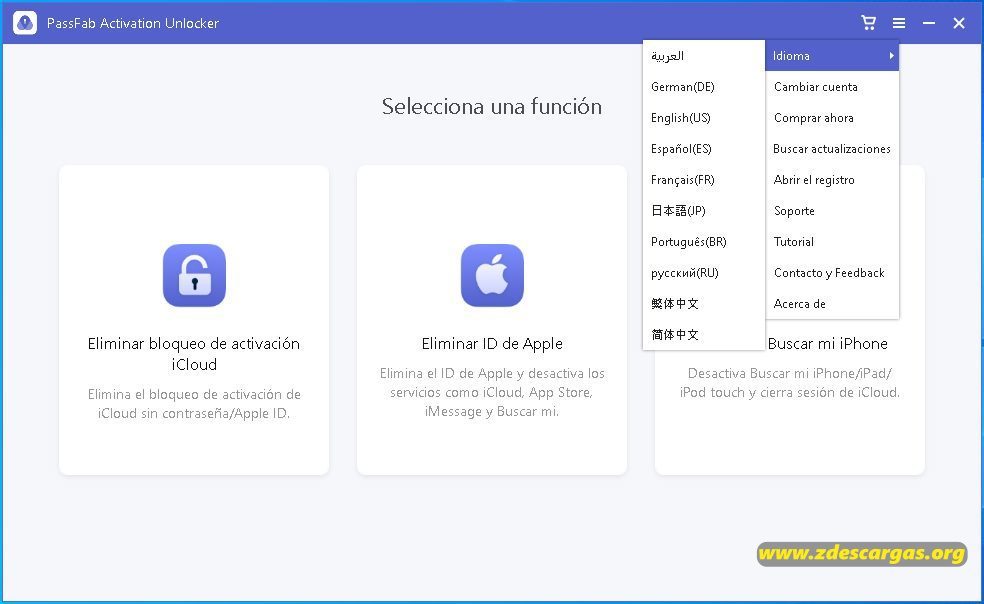Select Arabic language العربية
This screenshot has height=604, width=984.
(703, 56)
